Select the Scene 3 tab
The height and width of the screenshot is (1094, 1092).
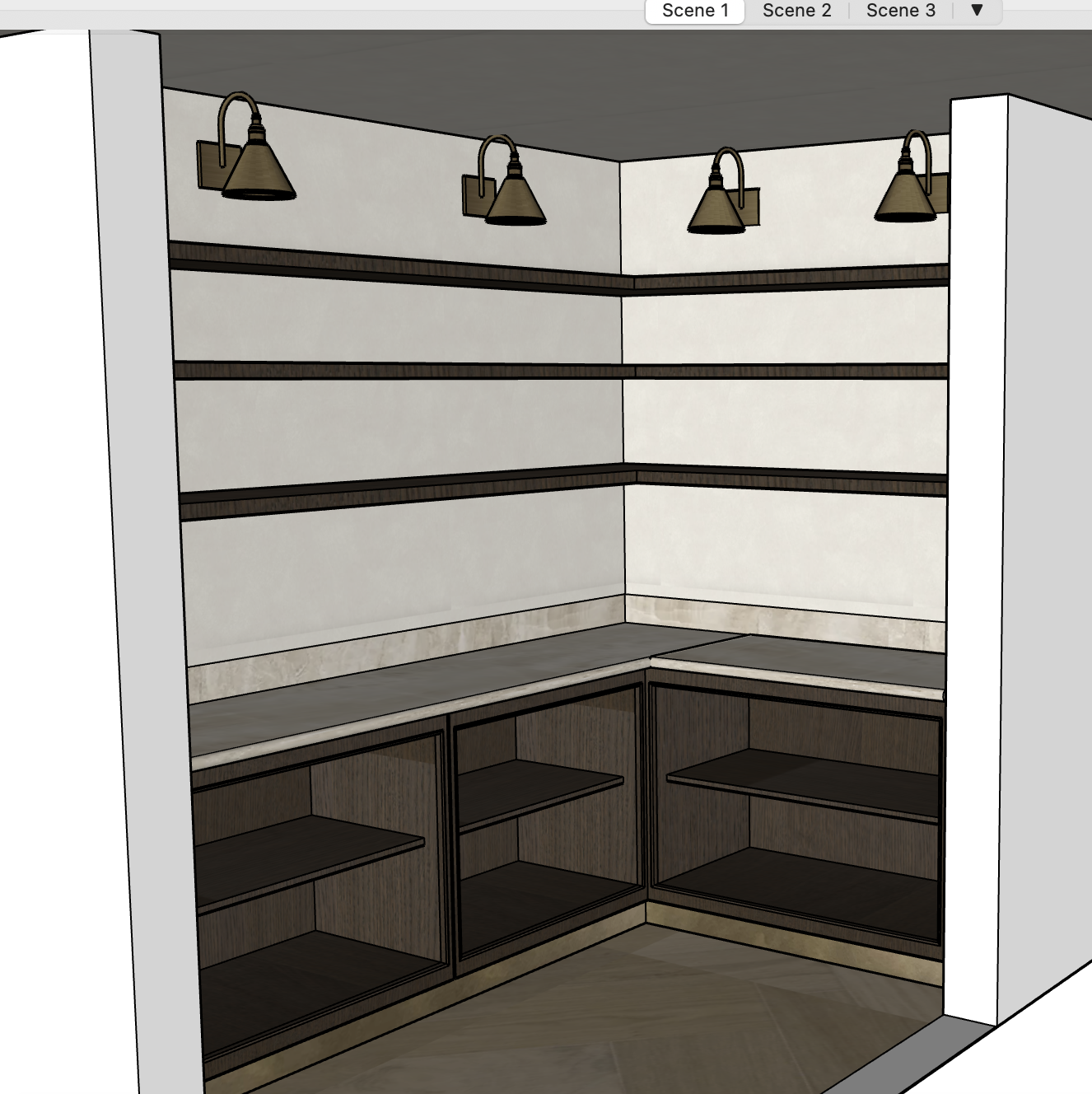point(900,11)
